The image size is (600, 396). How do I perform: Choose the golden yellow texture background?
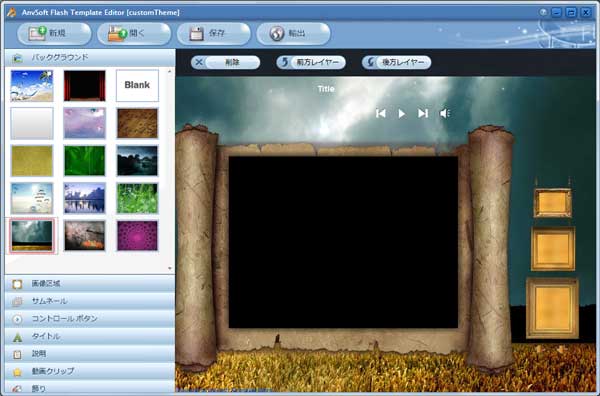[32, 160]
